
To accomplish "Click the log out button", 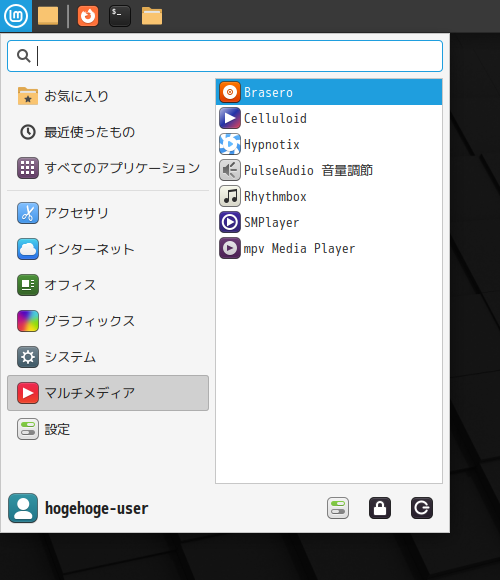I will click(x=422, y=508).
